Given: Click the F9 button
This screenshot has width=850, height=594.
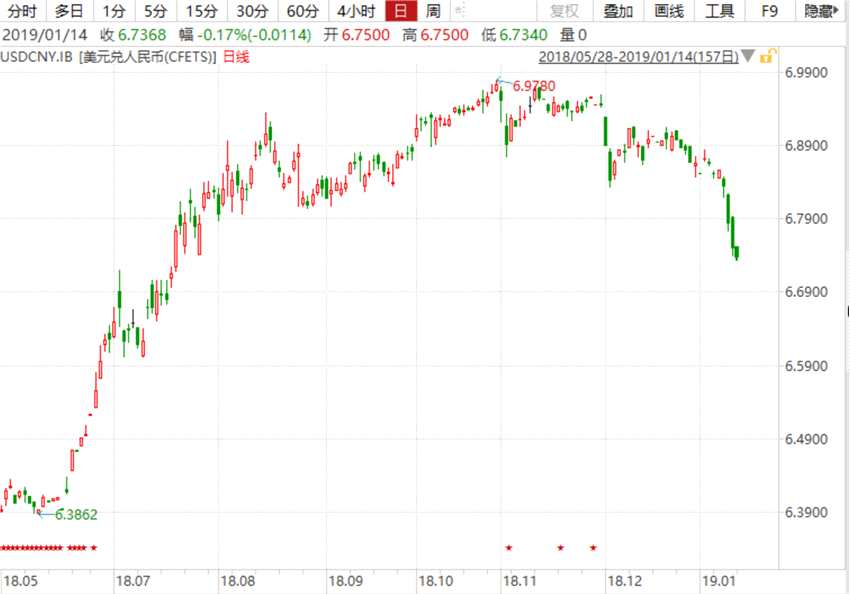Looking at the screenshot, I should point(769,11).
